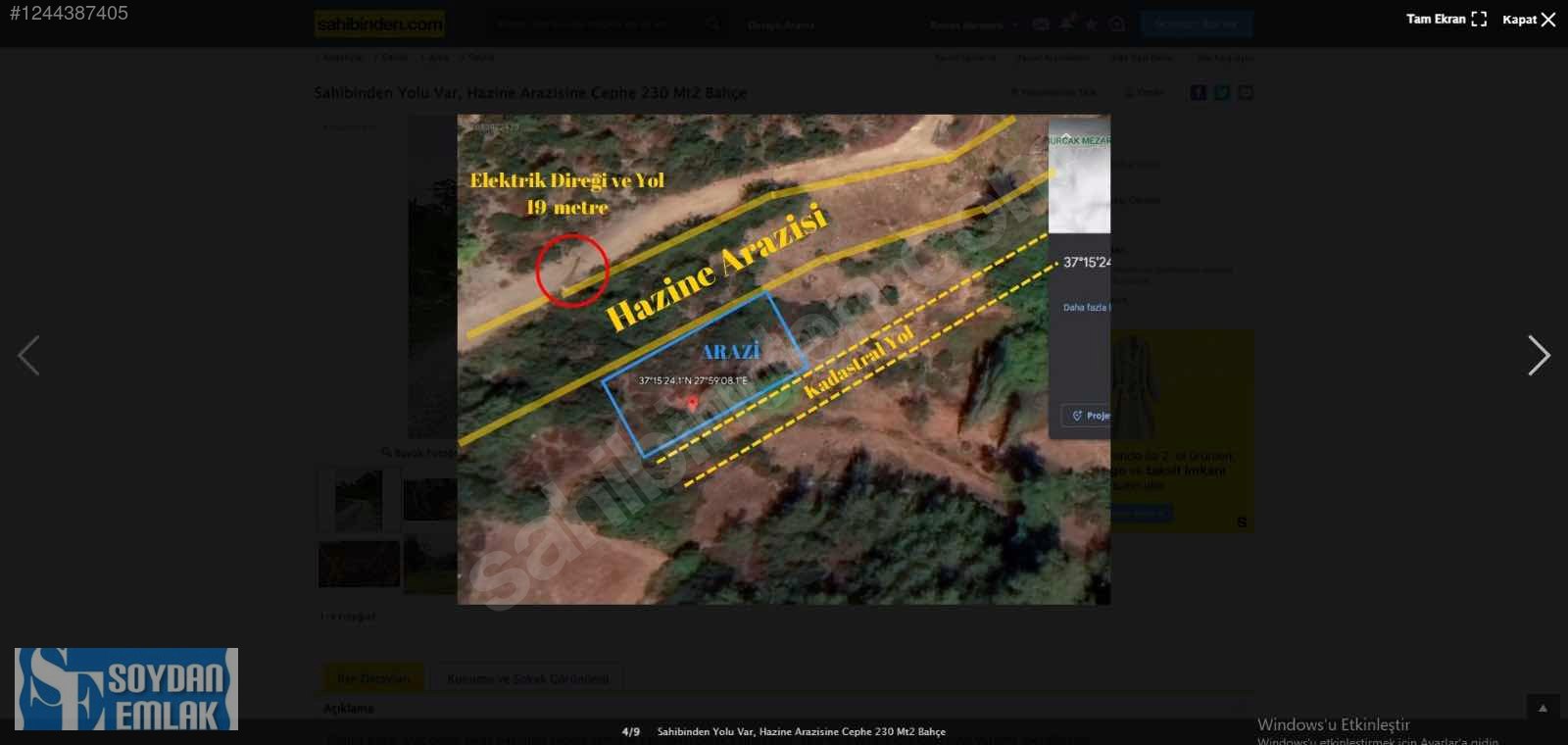
Task: Click the aerial land photo in the gallery
Action: pos(783,359)
